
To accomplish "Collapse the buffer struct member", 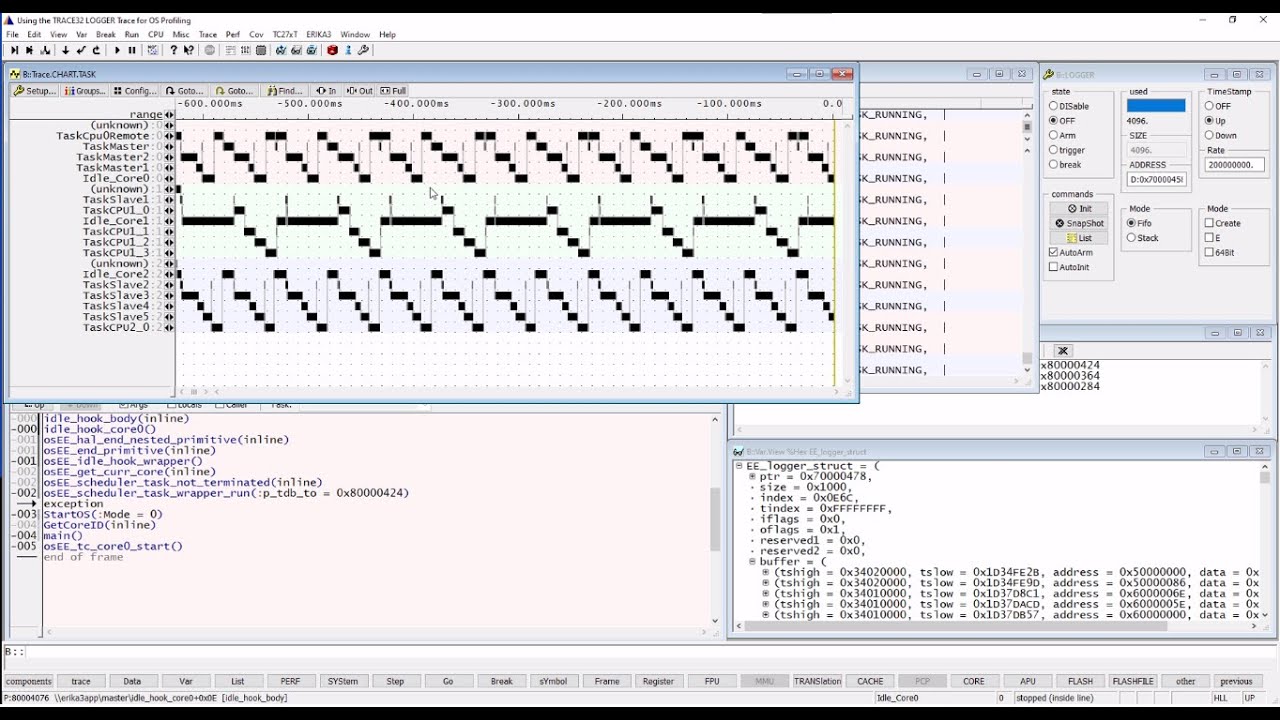I will click(752, 562).
